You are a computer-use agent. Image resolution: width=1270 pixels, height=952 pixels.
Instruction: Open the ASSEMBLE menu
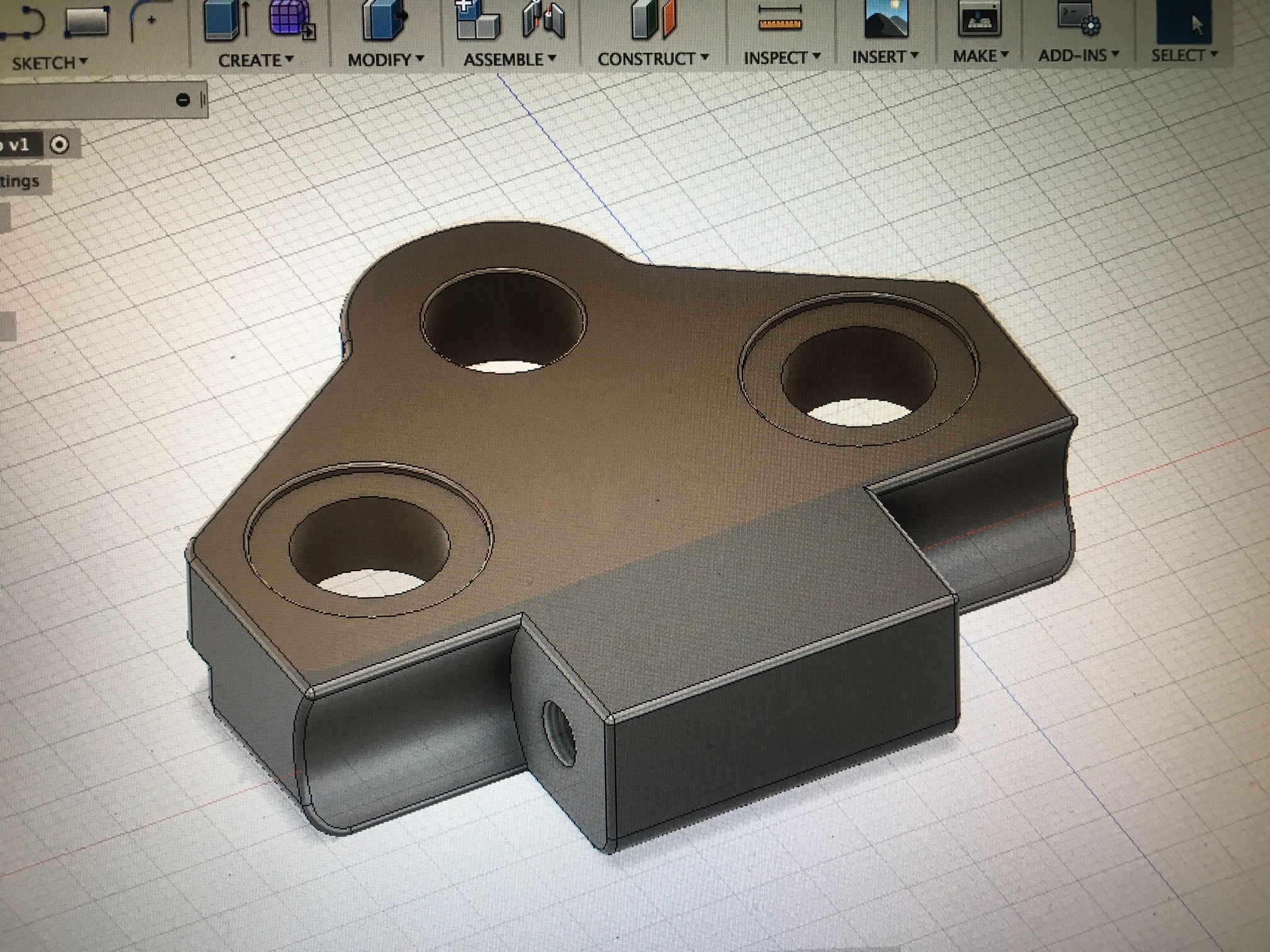click(x=510, y=60)
